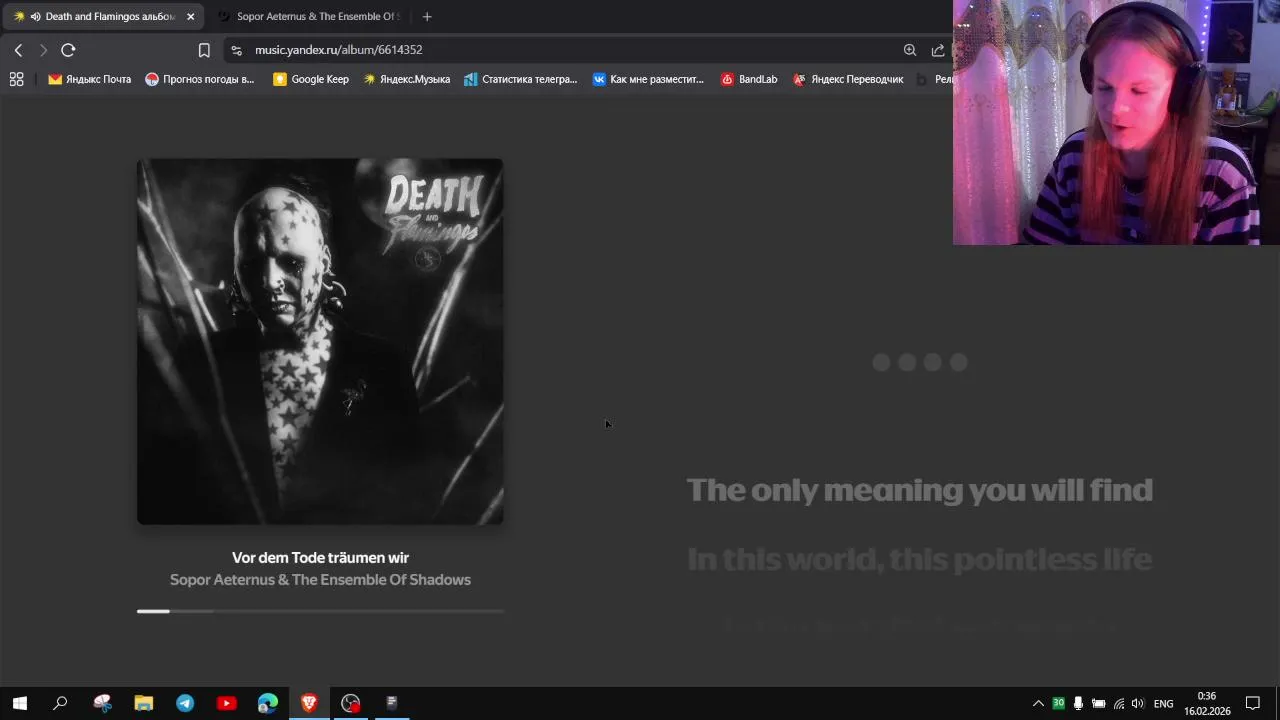Open the Windows Start menu
The width and height of the screenshot is (1280, 720).
click(x=19, y=703)
